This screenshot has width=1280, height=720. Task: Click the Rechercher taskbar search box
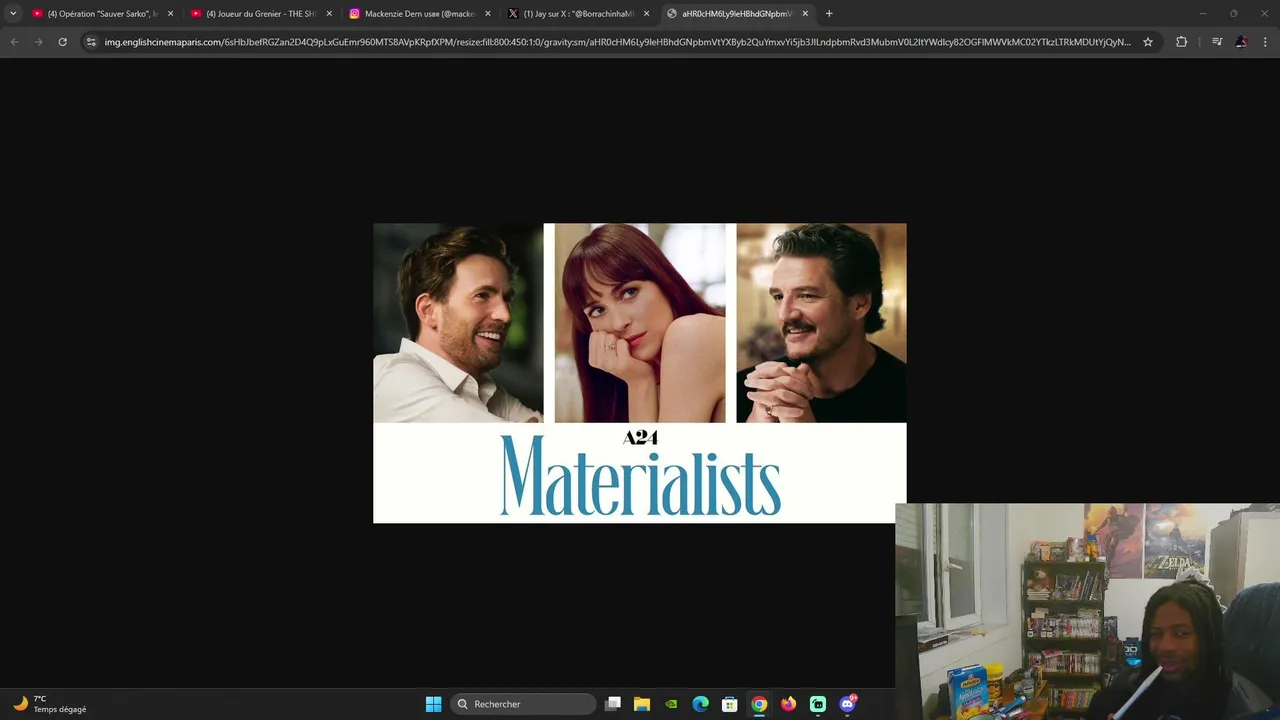pos(523,704)
